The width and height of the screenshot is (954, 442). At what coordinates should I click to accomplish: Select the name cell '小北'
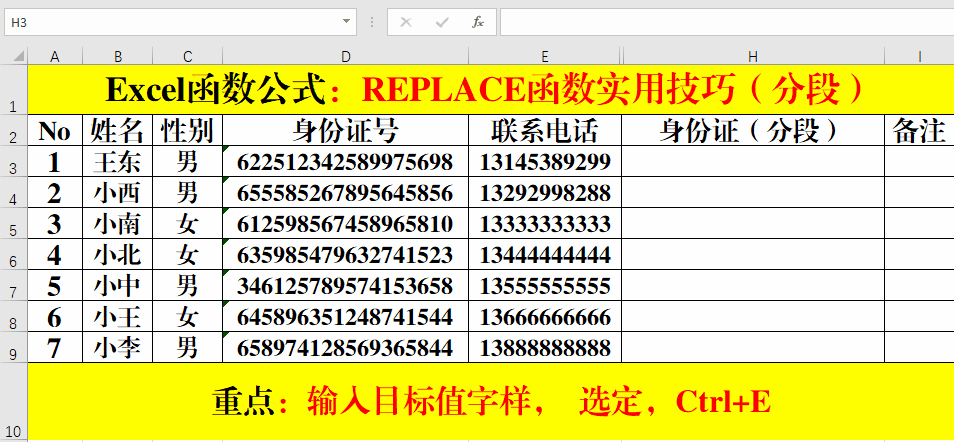[x=117, y=254]
